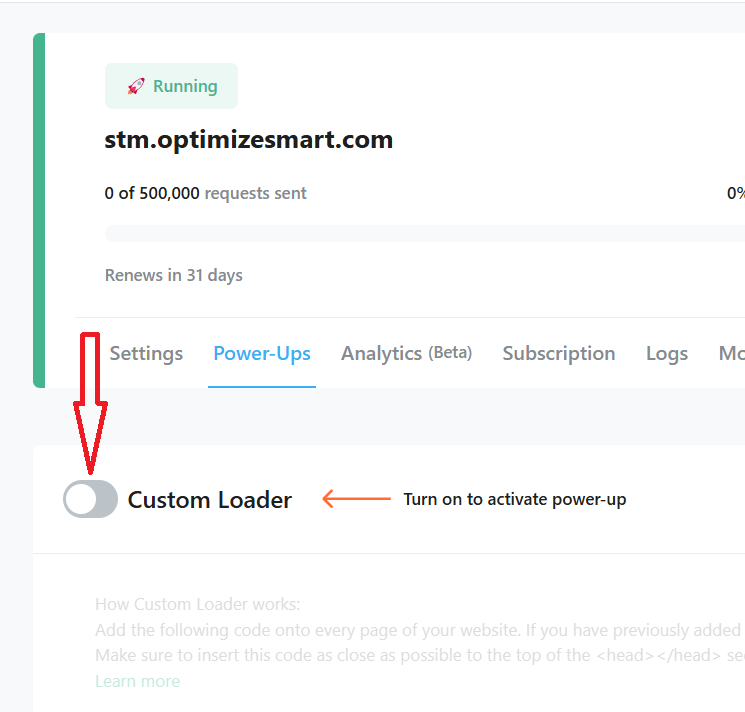Click the rocket icon in the status badge
Image resolution: width=745 pixels, height=712 pixels.
pos(136,87)
